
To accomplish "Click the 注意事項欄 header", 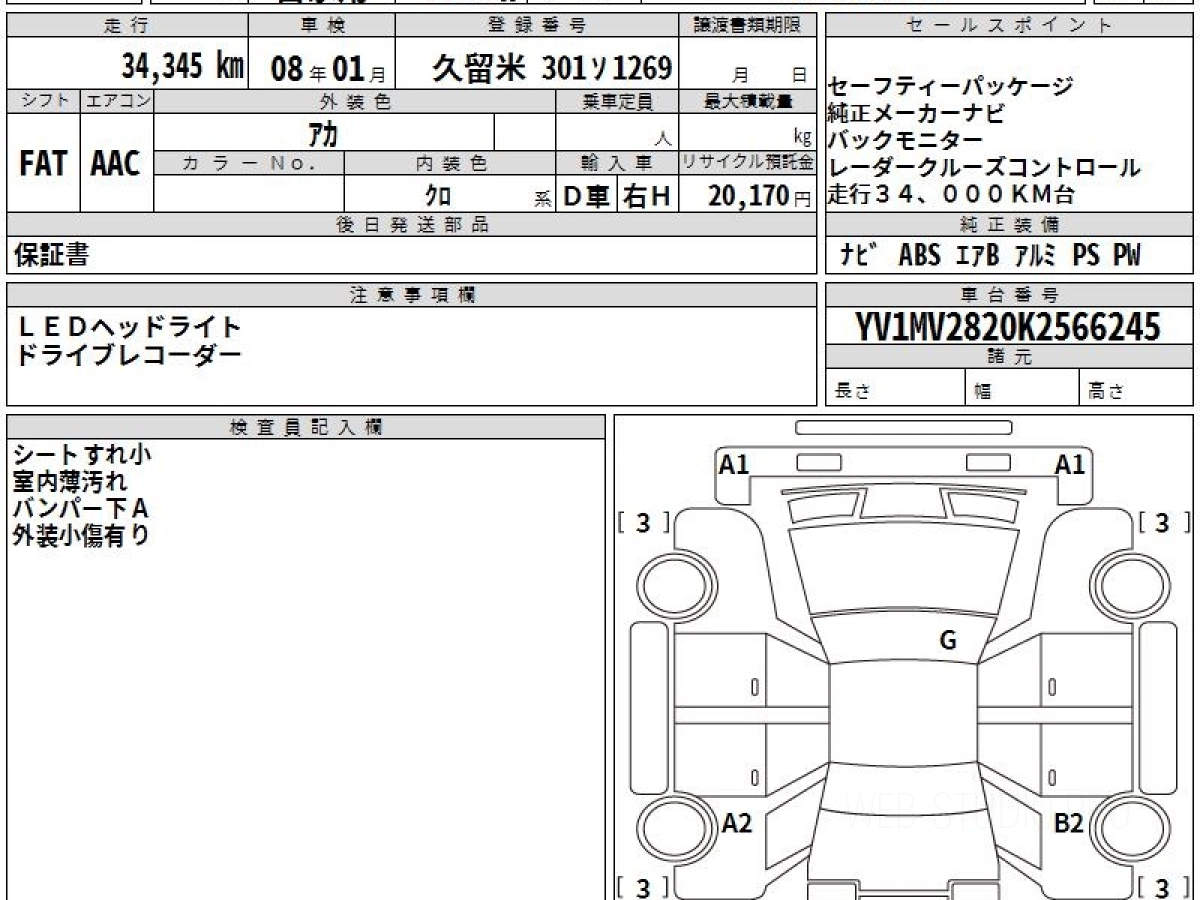I will coord(412,295).
